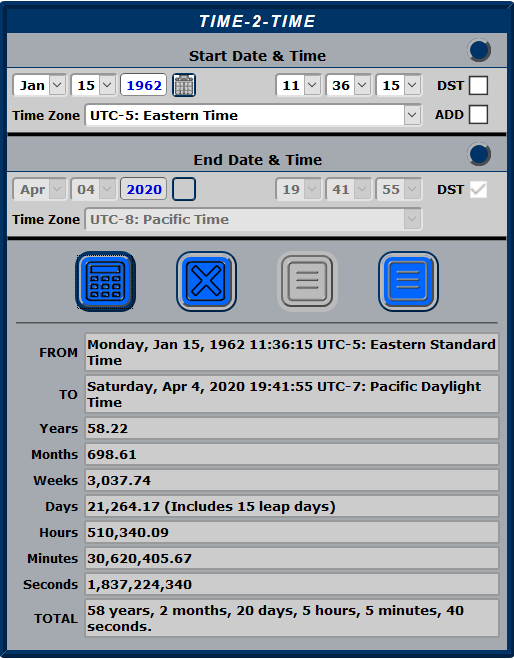Click the blue lined-document icon button

click(x=408, y=281)
